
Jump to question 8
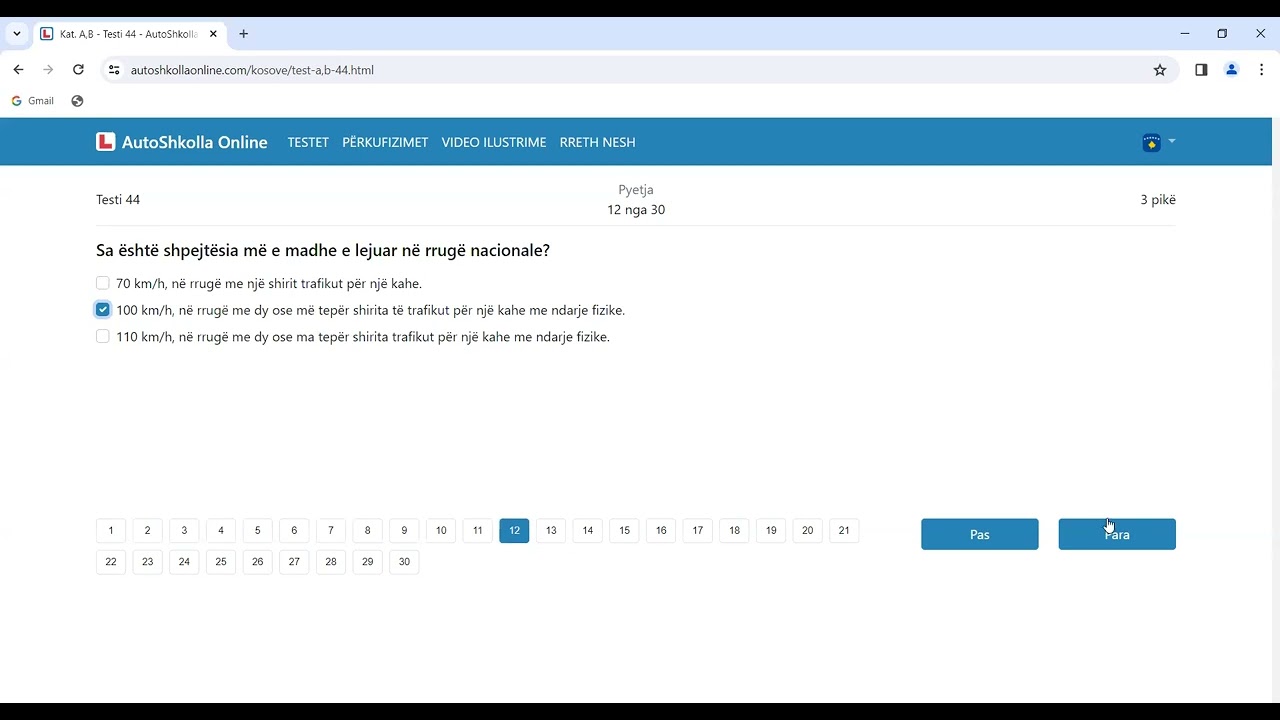point(367,530)
